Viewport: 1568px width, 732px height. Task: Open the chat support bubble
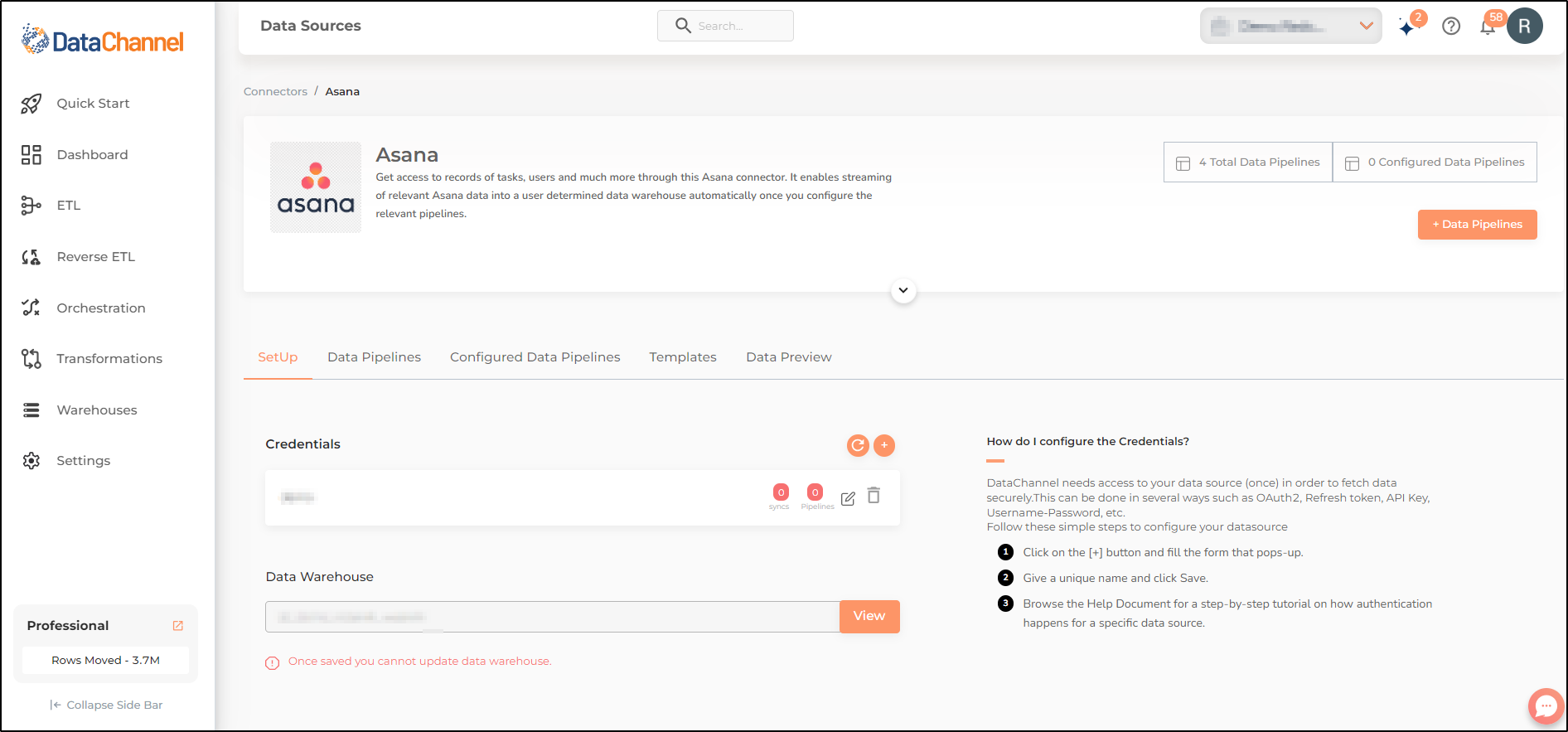pyautogui.click(x=1546, y=706)
